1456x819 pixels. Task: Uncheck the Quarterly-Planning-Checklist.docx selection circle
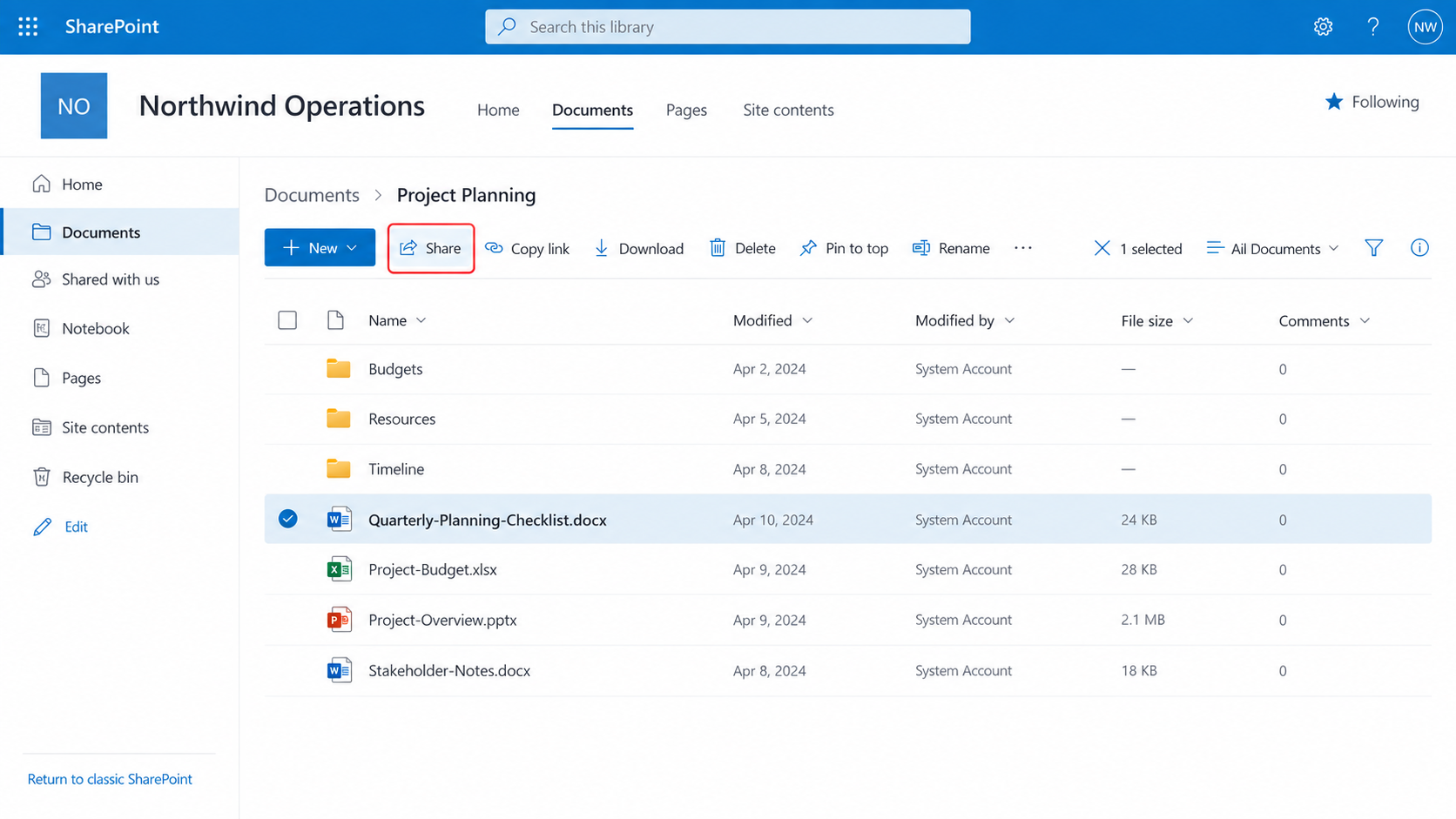tap(288, 519)
